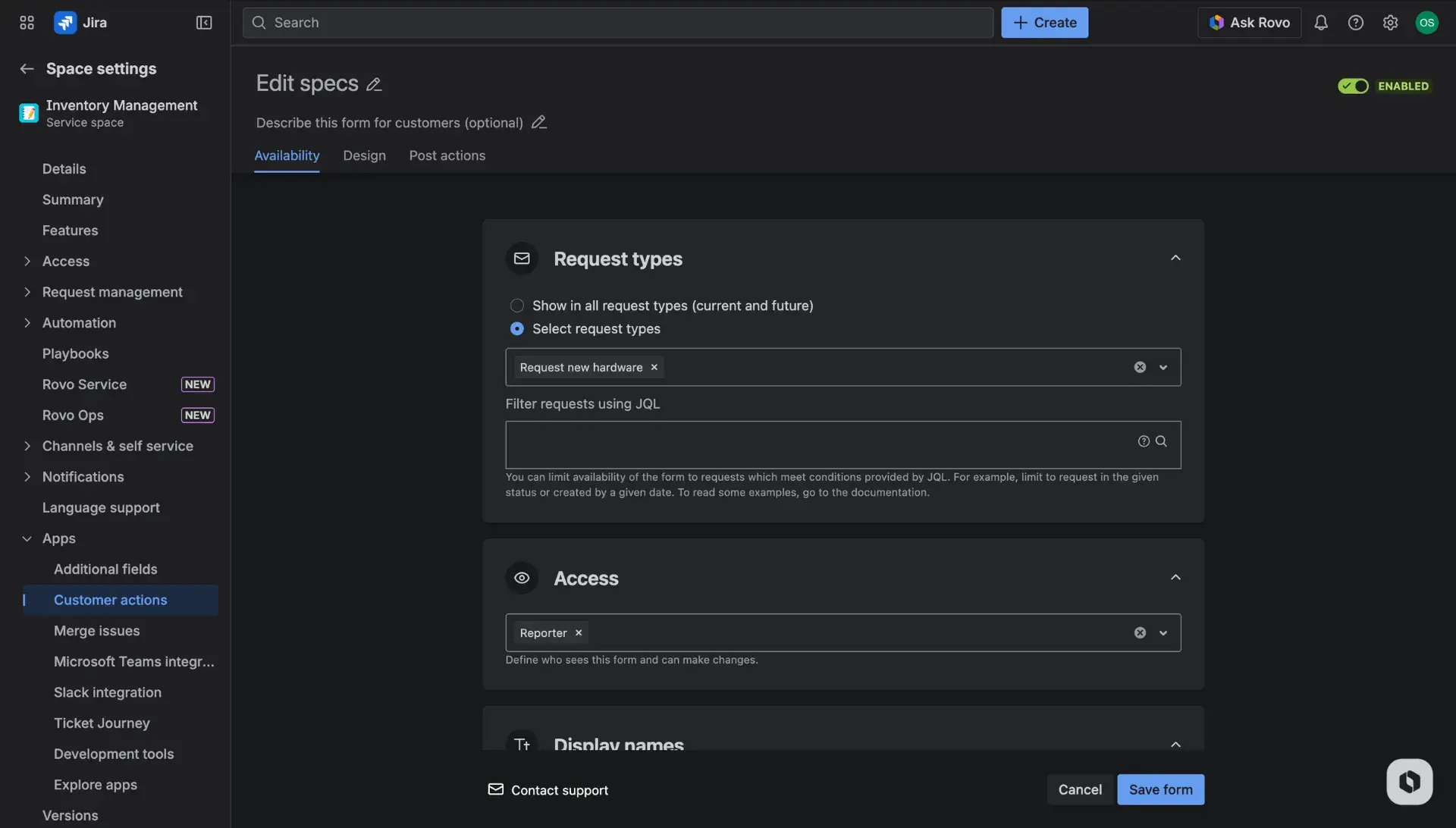Viewport: 1456px width, 828px height.
Task: Disable the ENABLED toggle
Action: coord(1353,86)
